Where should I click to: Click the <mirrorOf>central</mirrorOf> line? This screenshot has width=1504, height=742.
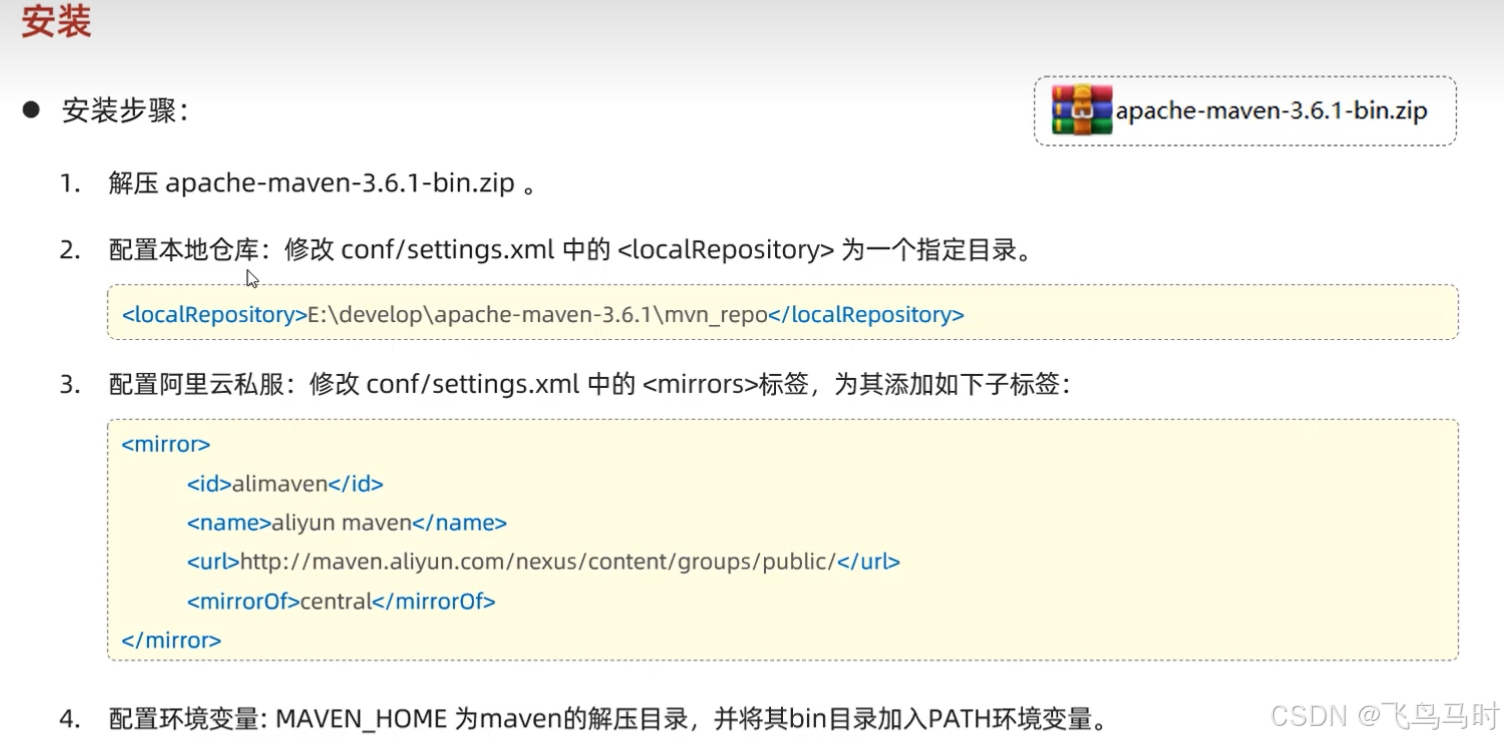click(x=341, y=601)
